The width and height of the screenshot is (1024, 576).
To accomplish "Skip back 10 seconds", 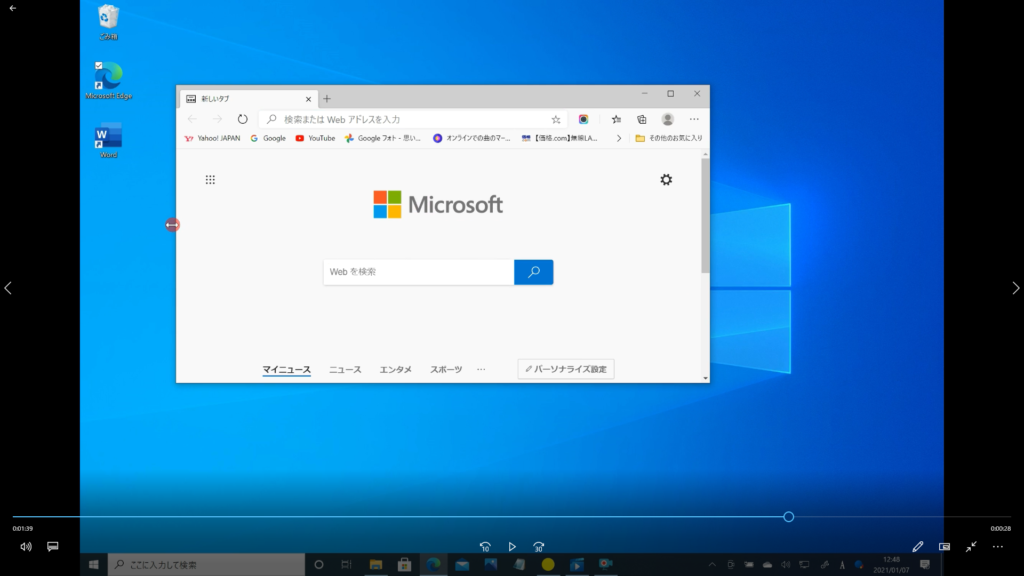I will tap(484, 547).
